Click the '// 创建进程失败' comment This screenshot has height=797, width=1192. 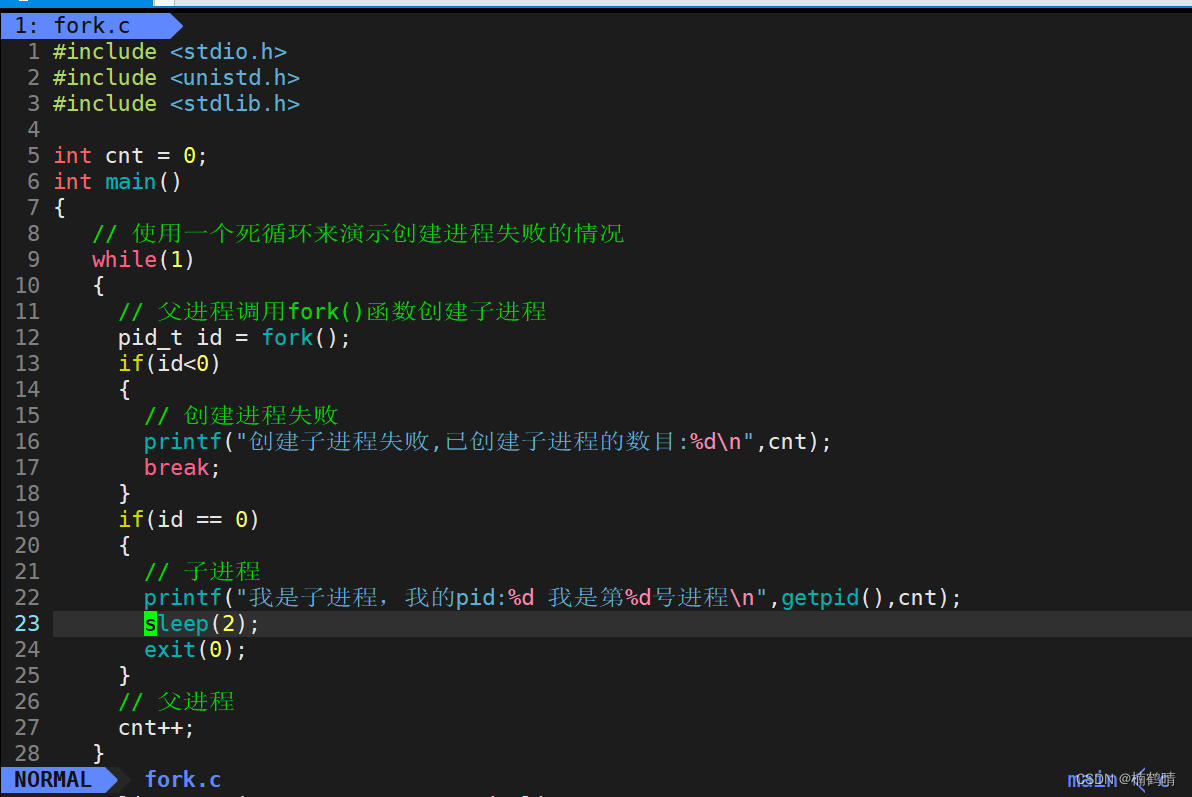point(241,415)
